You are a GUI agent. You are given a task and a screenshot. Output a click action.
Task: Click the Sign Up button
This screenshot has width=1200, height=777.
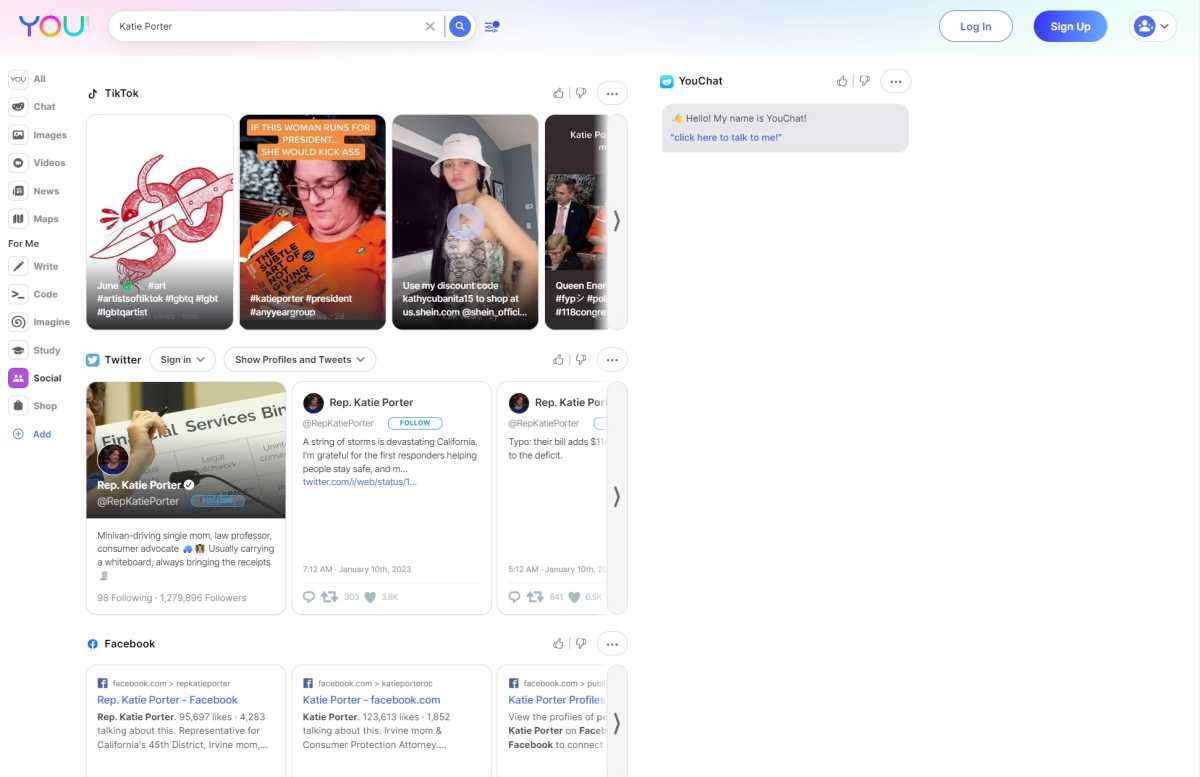click(x=1070, y=26)
